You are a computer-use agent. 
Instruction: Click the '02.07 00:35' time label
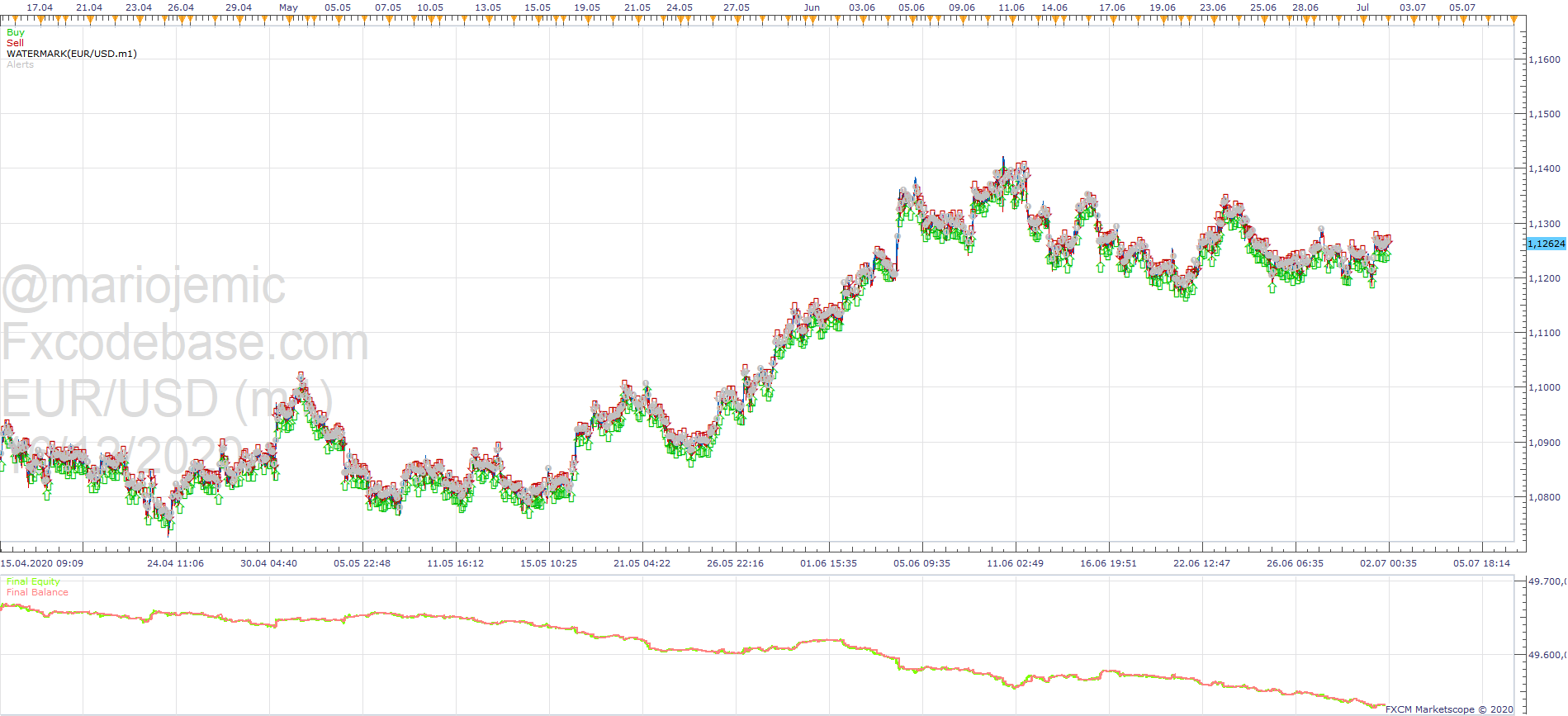coord(1388,563)
